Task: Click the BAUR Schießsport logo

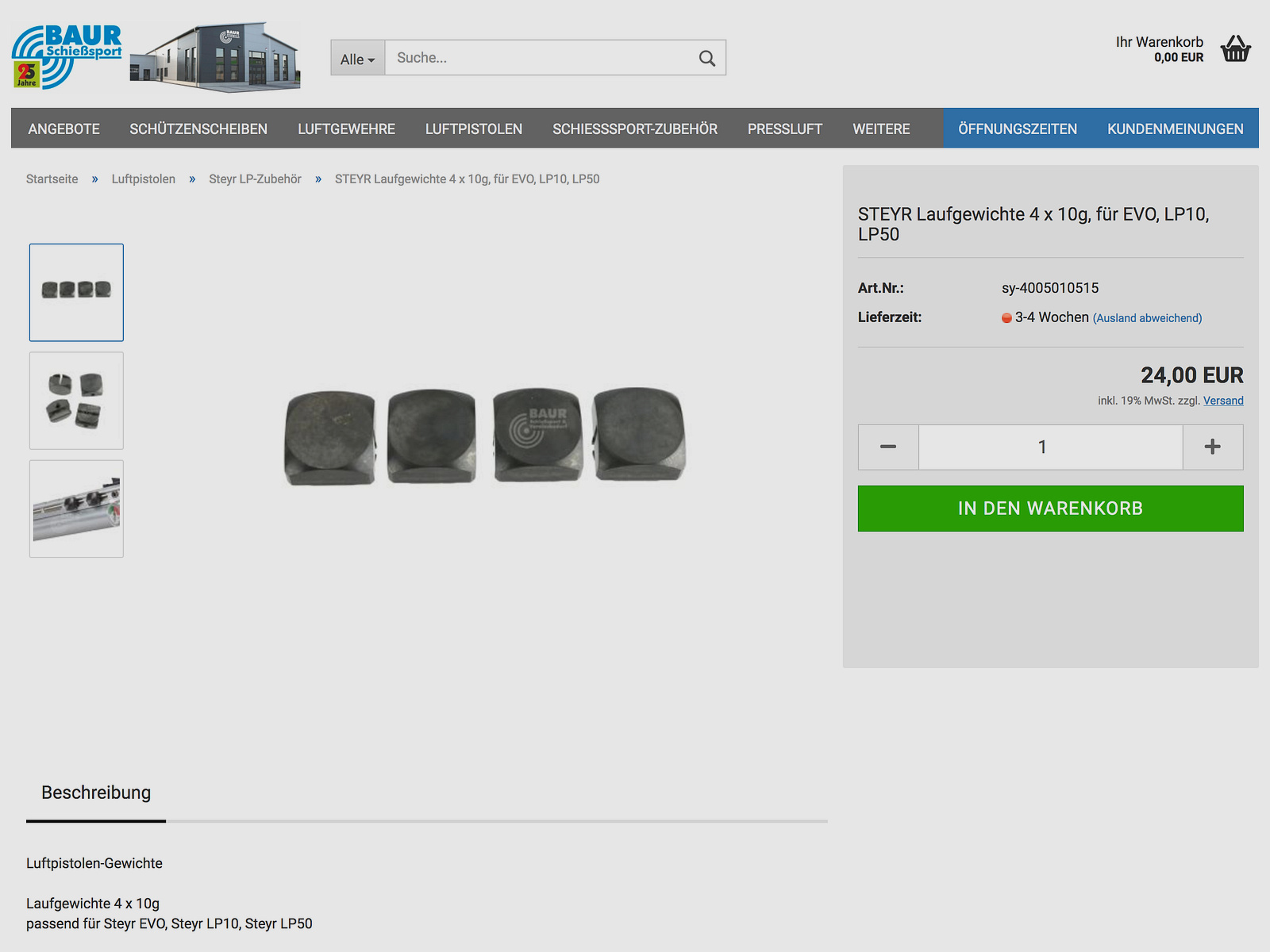Action: tap(67, 57)
